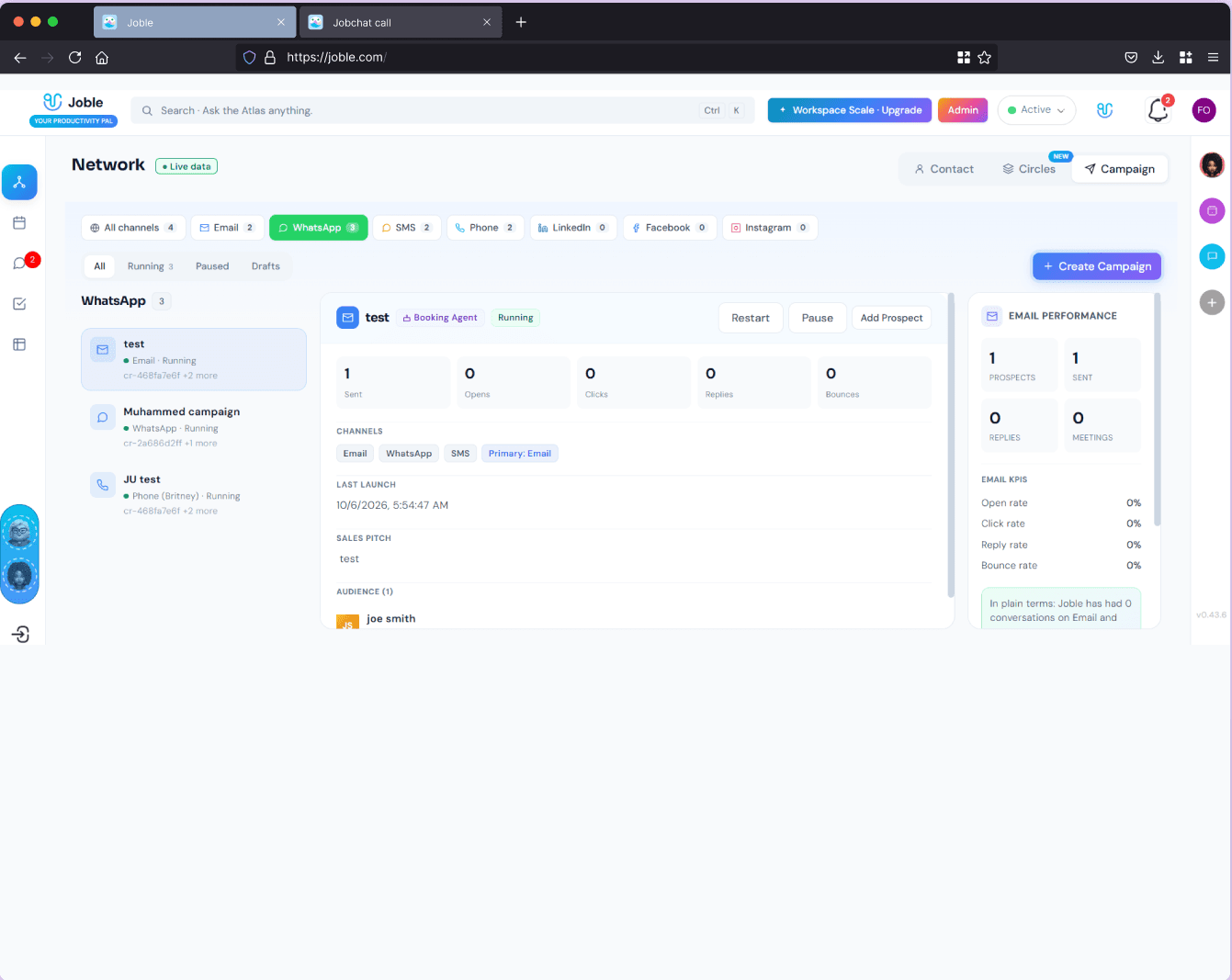Click the shield icon in address bar
This screenshot has height=980, width=1232.
(x=249, y=57)
